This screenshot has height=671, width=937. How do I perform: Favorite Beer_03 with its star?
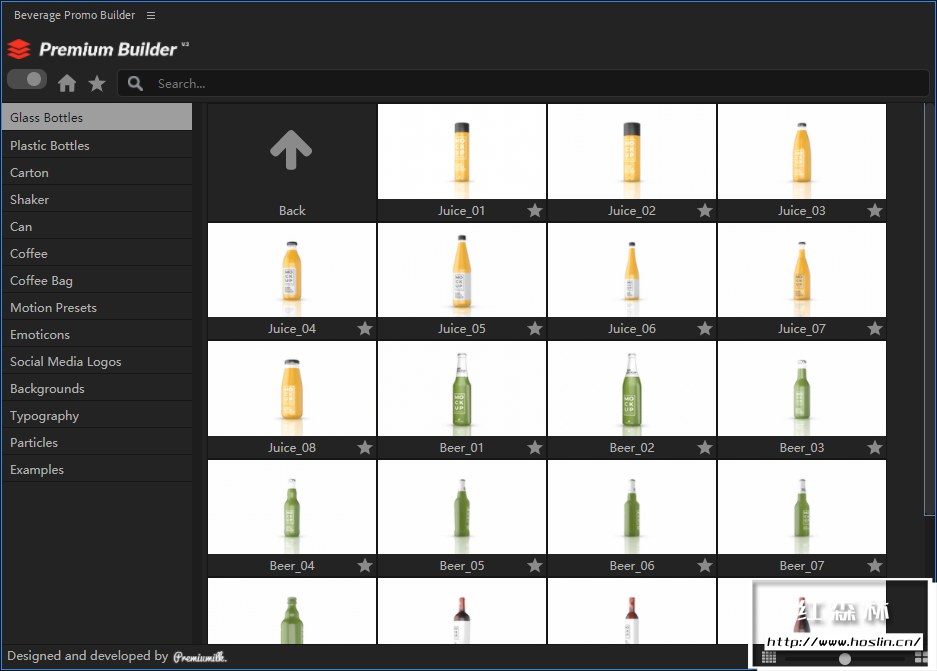coord(875,447)
